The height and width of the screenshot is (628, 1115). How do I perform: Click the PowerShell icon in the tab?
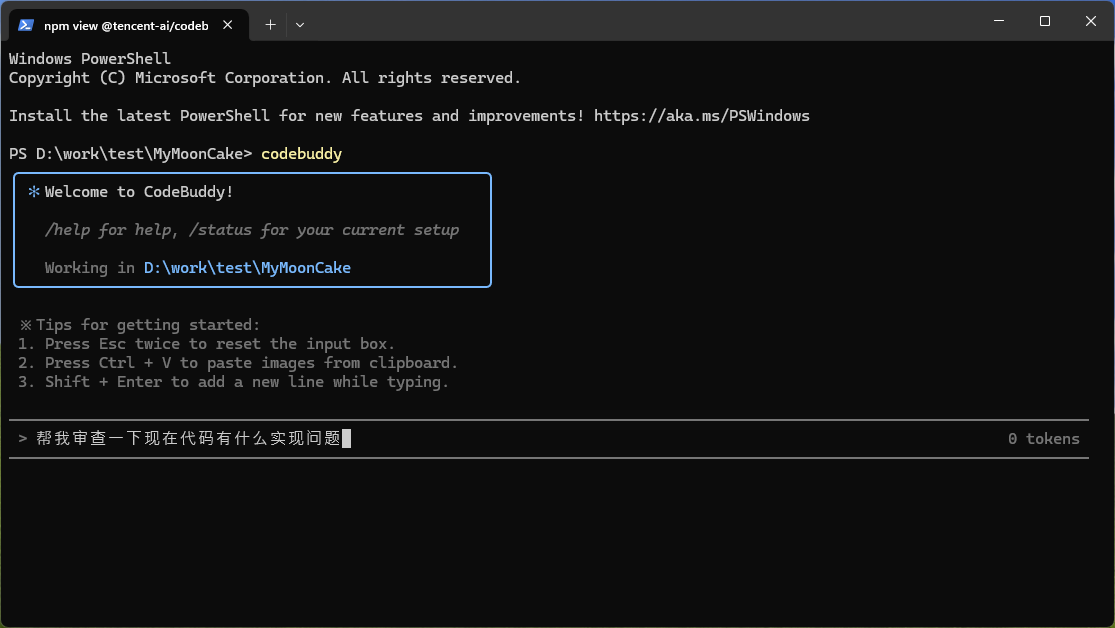pyautogui.click(x=26, y=25)
